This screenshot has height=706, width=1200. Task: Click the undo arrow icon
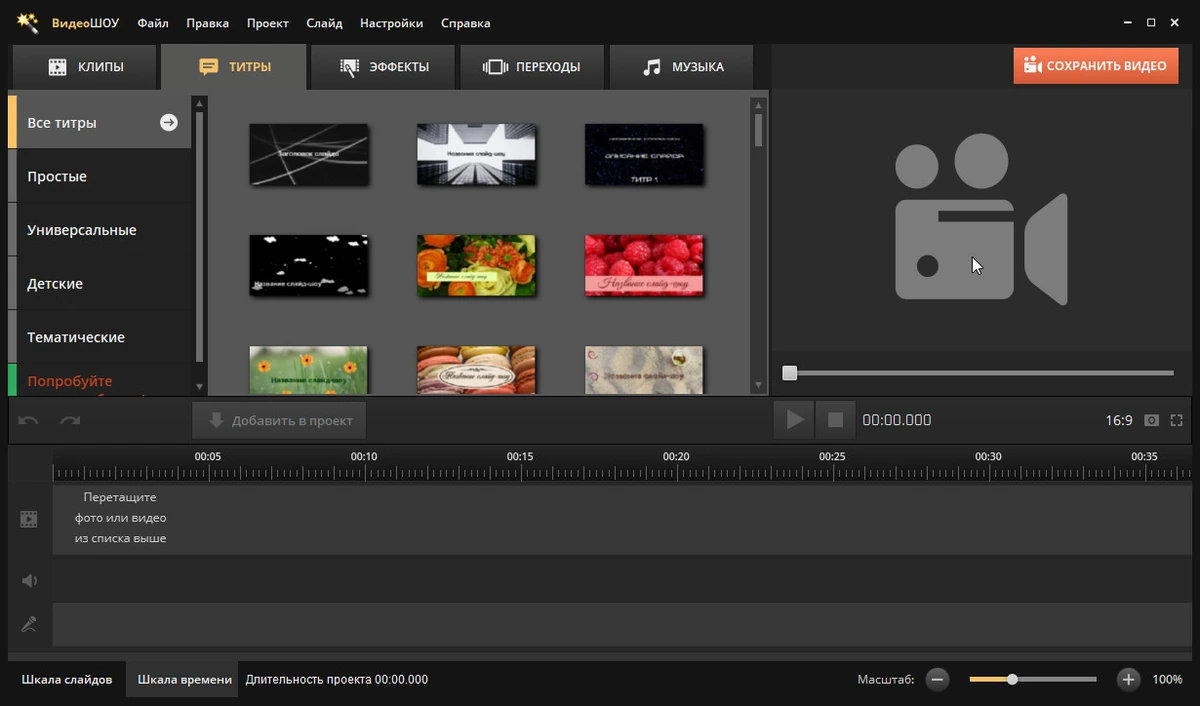[28, 421]
